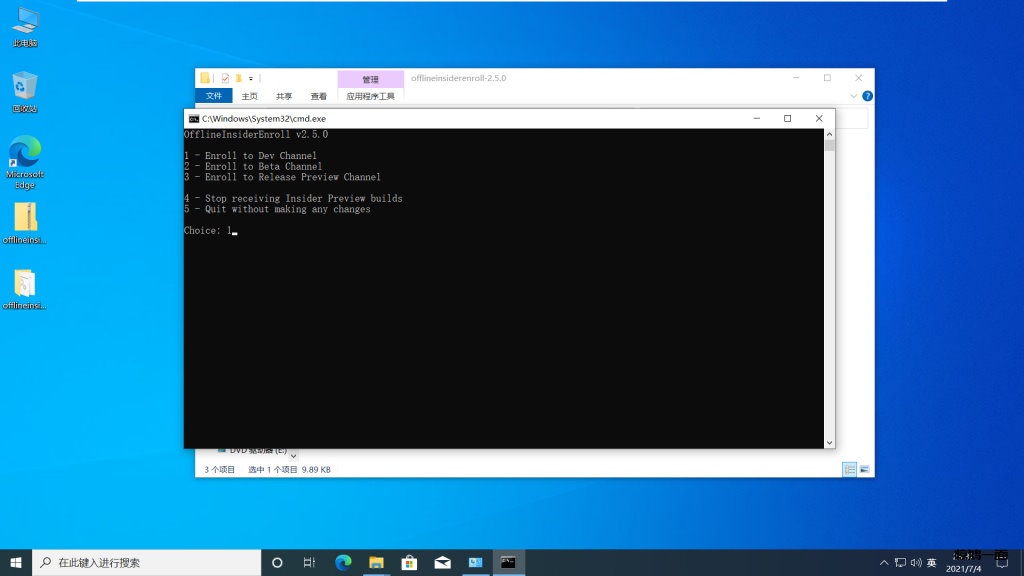Click the Microsoft Store taskbar icon
The height and width of the screenshot is (576, 1024).
(x=409, y=563)
